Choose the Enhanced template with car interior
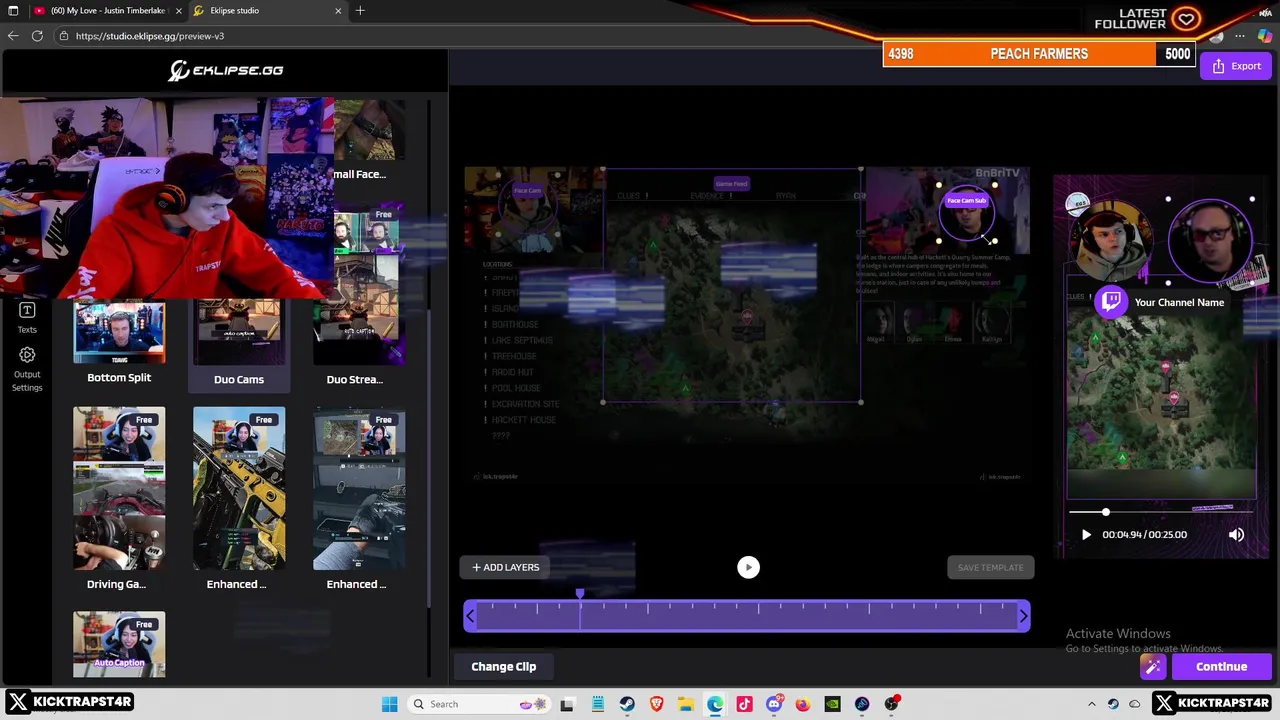1280x720 pixels. click(358, 498)
